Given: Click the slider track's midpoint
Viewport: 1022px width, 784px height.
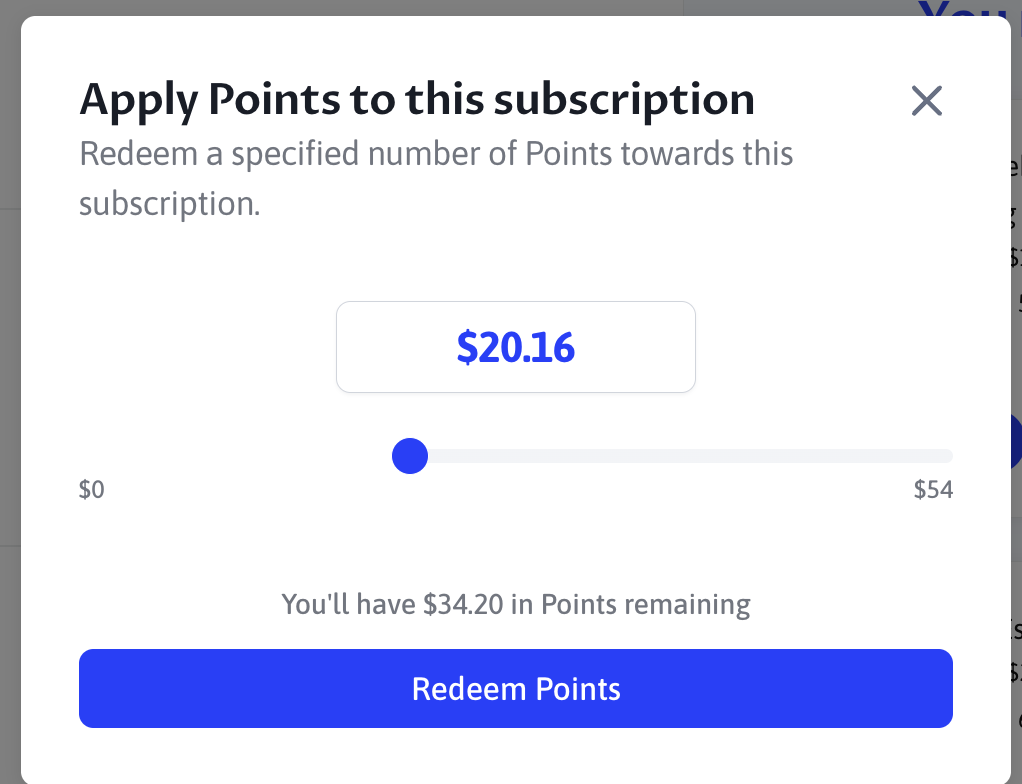Looking at the screenshot, I should tap(516, 457).
